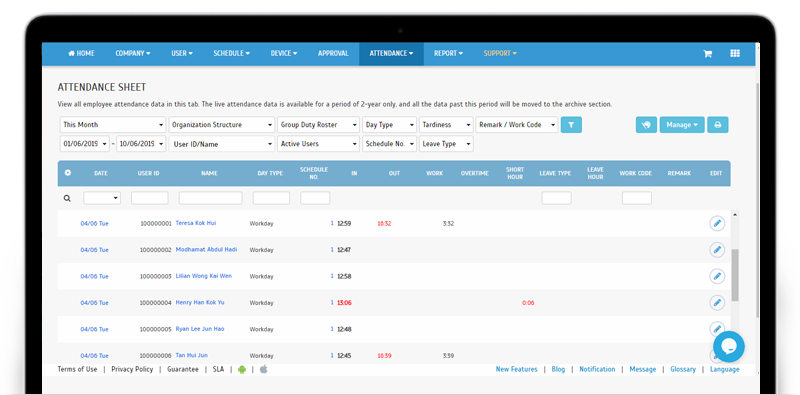Screen dimensions: 800x395
Task: Open the Active Users dropdown
Action: 319,144
